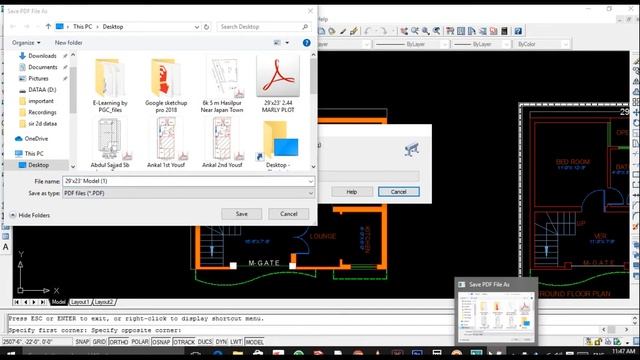Toggle ORTHO mode in status bar
The height and width of the screenshot is (360, 640).
point(118,342)
